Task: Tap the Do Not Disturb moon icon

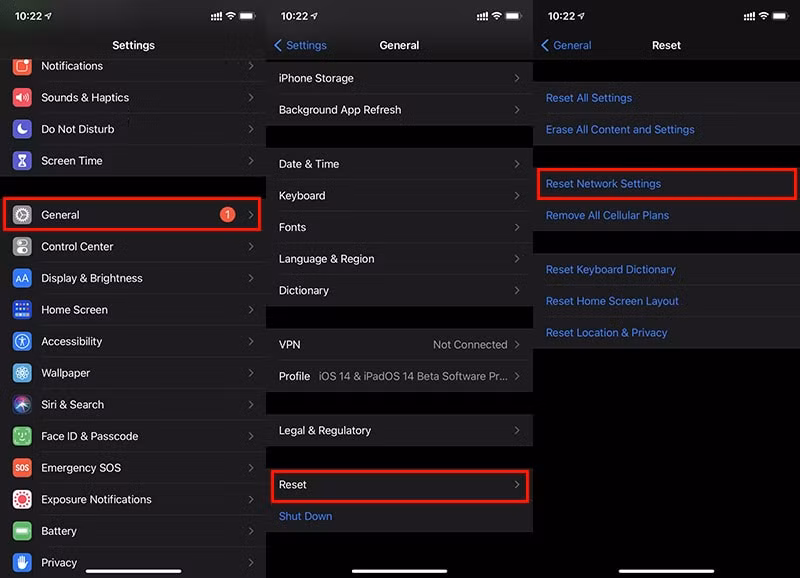Action: (x=22, y=129)
